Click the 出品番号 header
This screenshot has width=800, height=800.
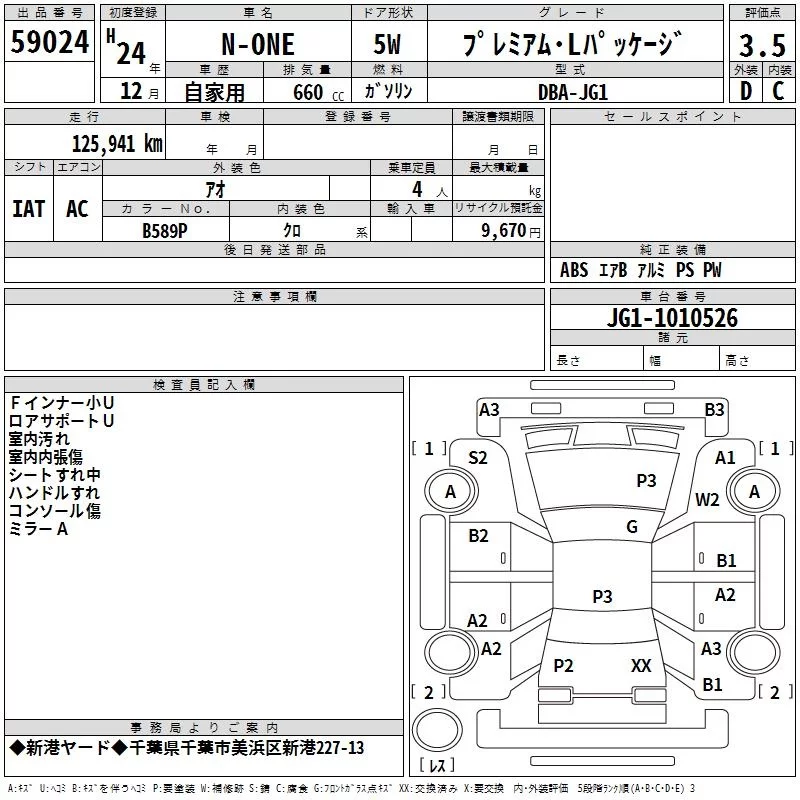pyautogui.click(x=49, y=13)
